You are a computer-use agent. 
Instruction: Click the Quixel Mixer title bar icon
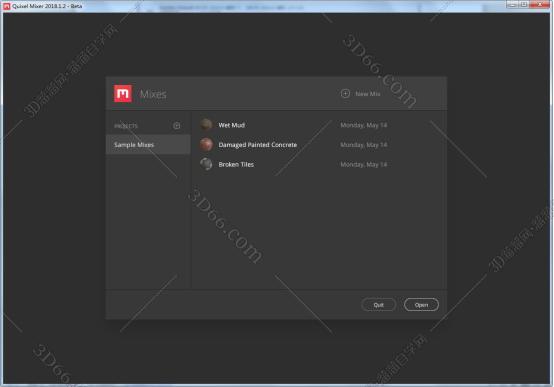pyautogui.click(x=6, y=6)
